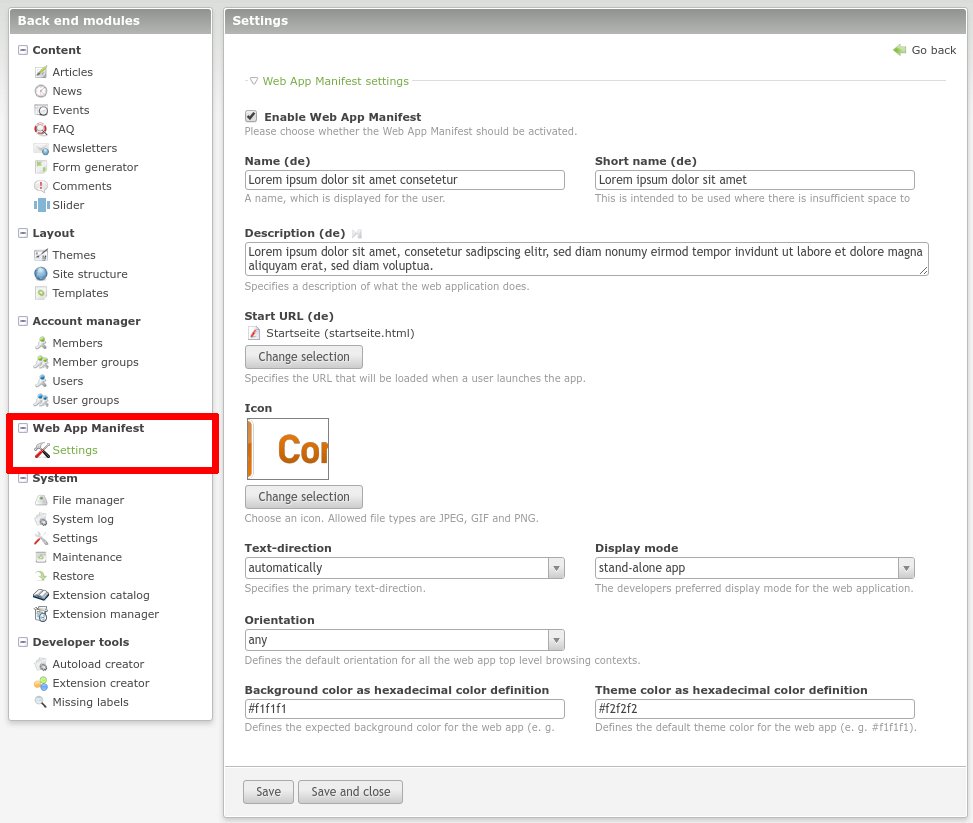The image size is (973, 823).
Task: Click the Users person icon
Action: [41, 381]
